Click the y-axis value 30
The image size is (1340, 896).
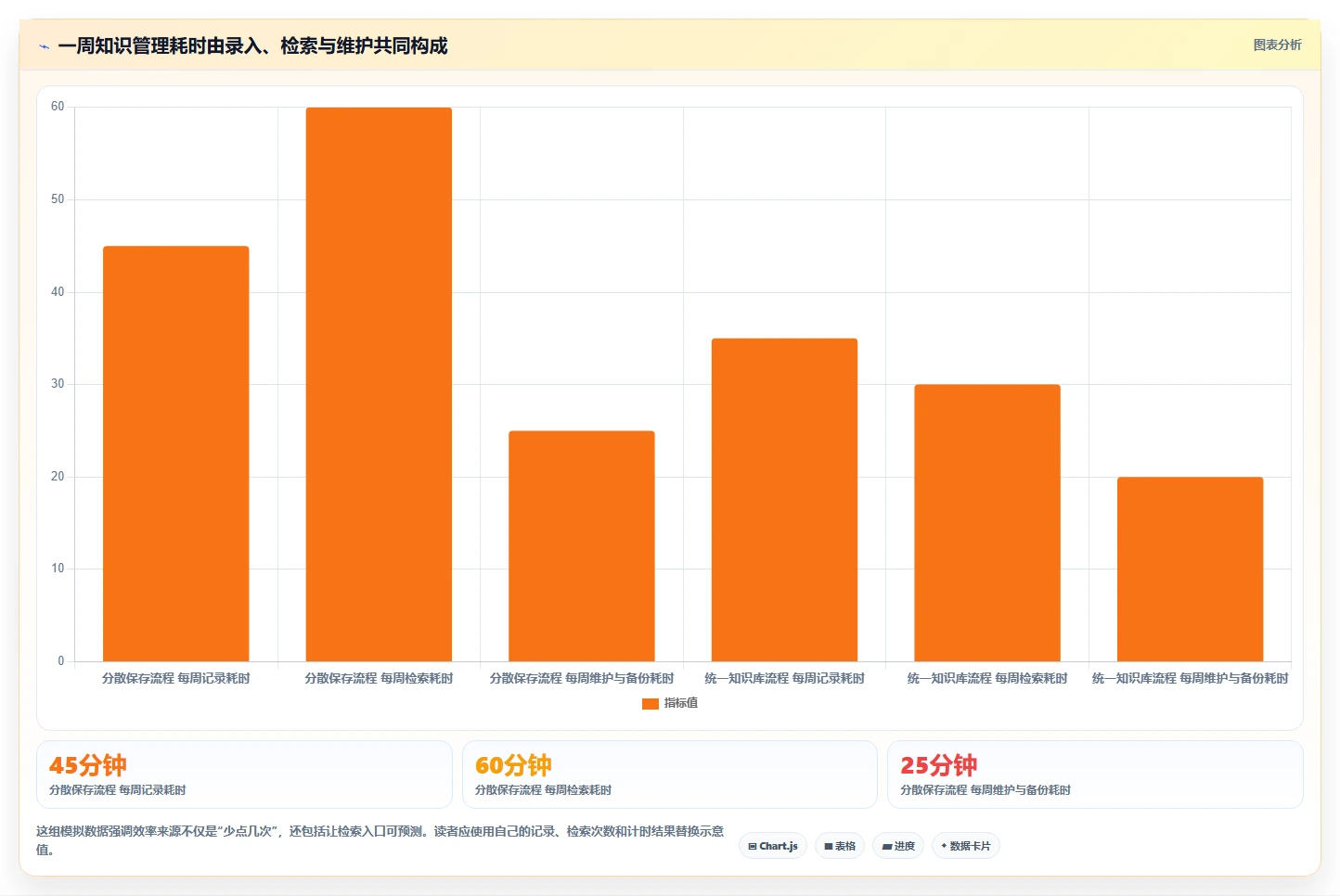click(x=58, y=384)
